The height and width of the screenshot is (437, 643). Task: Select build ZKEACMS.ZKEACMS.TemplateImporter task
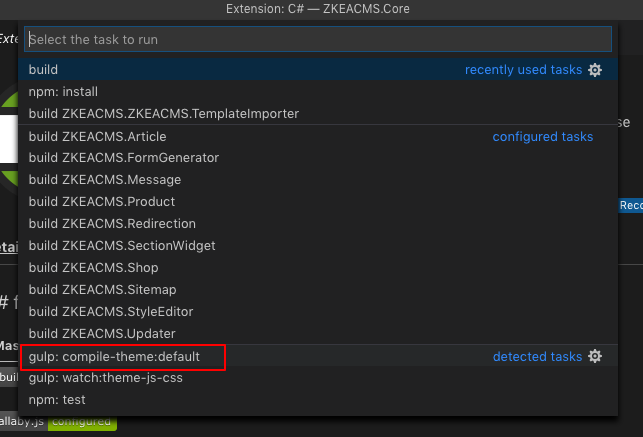pyautogui.click(x=318, y=114)
